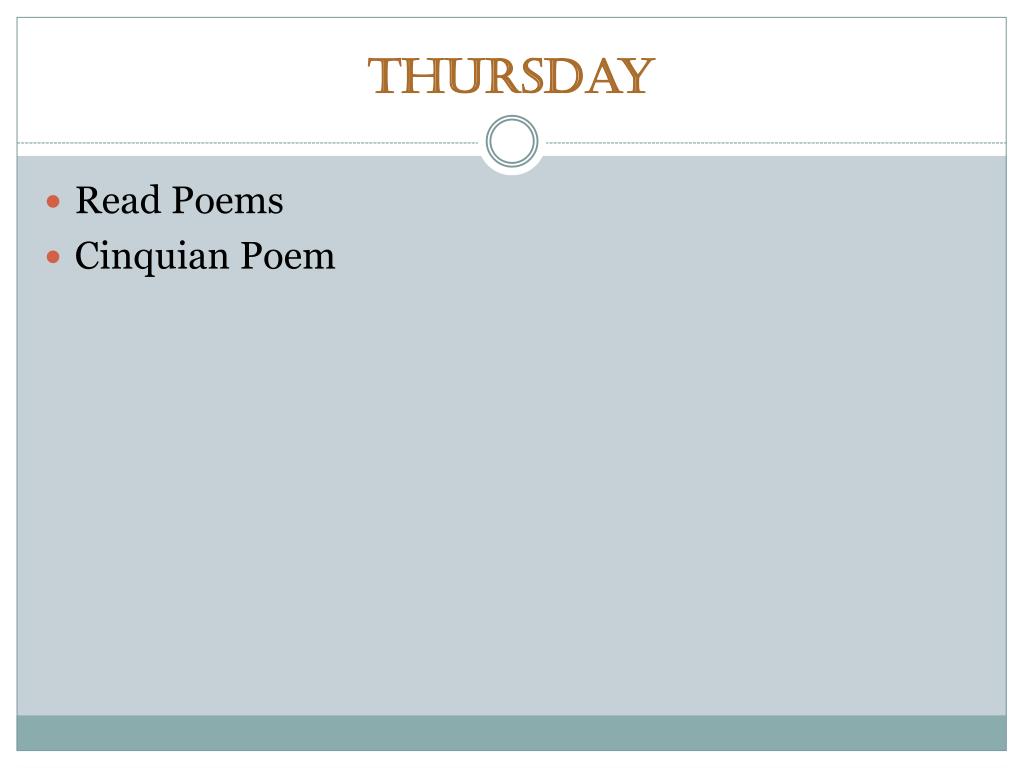Click the letter T in THURSDAY title

coord(384,77)
